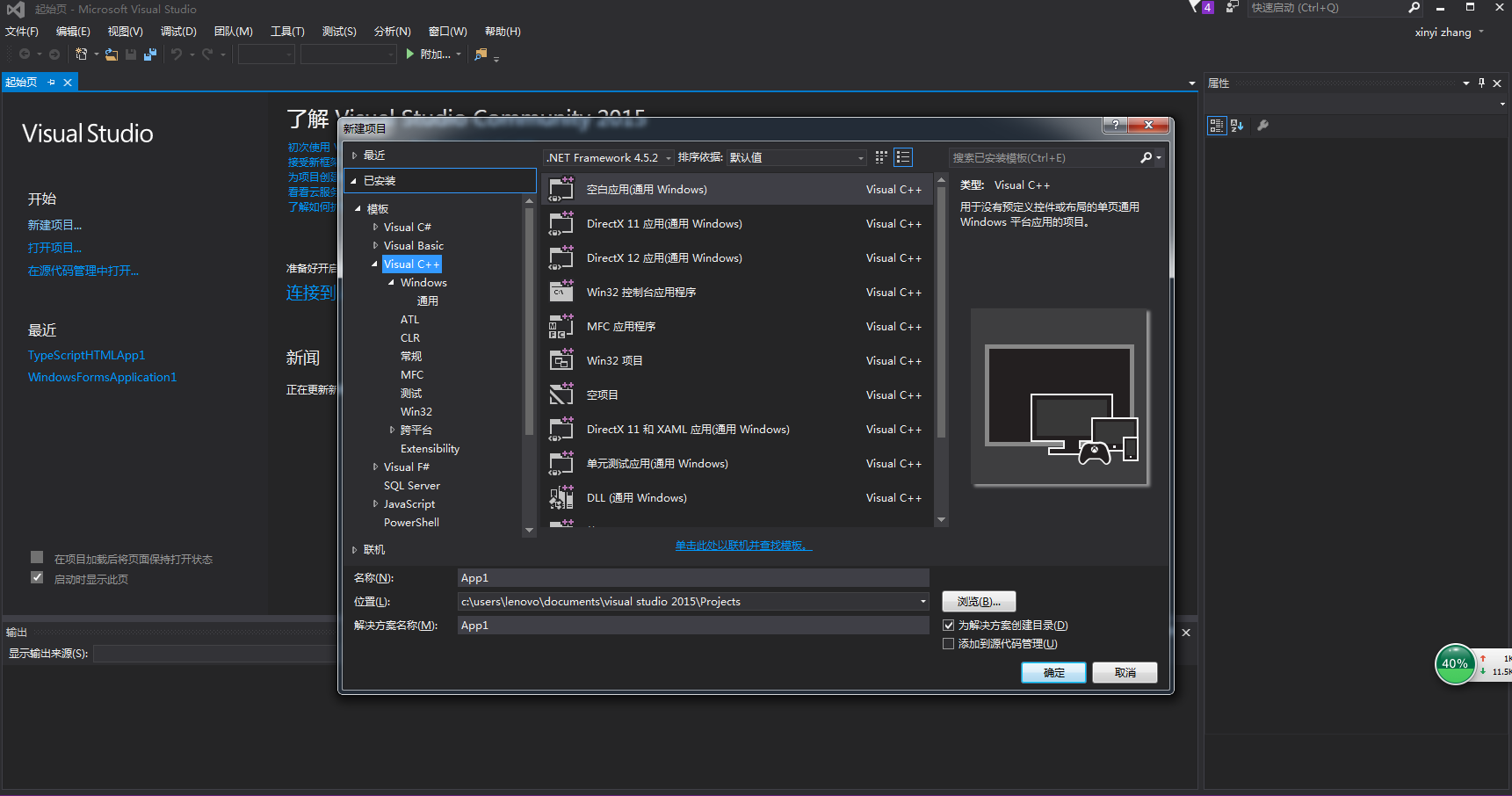Click the Save All toolbar icon
The height and width of the screenshot is (796, 1512).
coord(150,54)
